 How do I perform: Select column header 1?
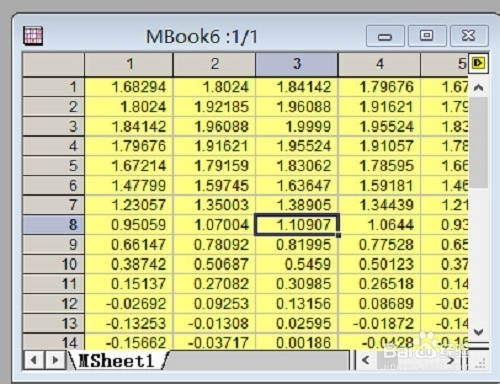point(129,64)
